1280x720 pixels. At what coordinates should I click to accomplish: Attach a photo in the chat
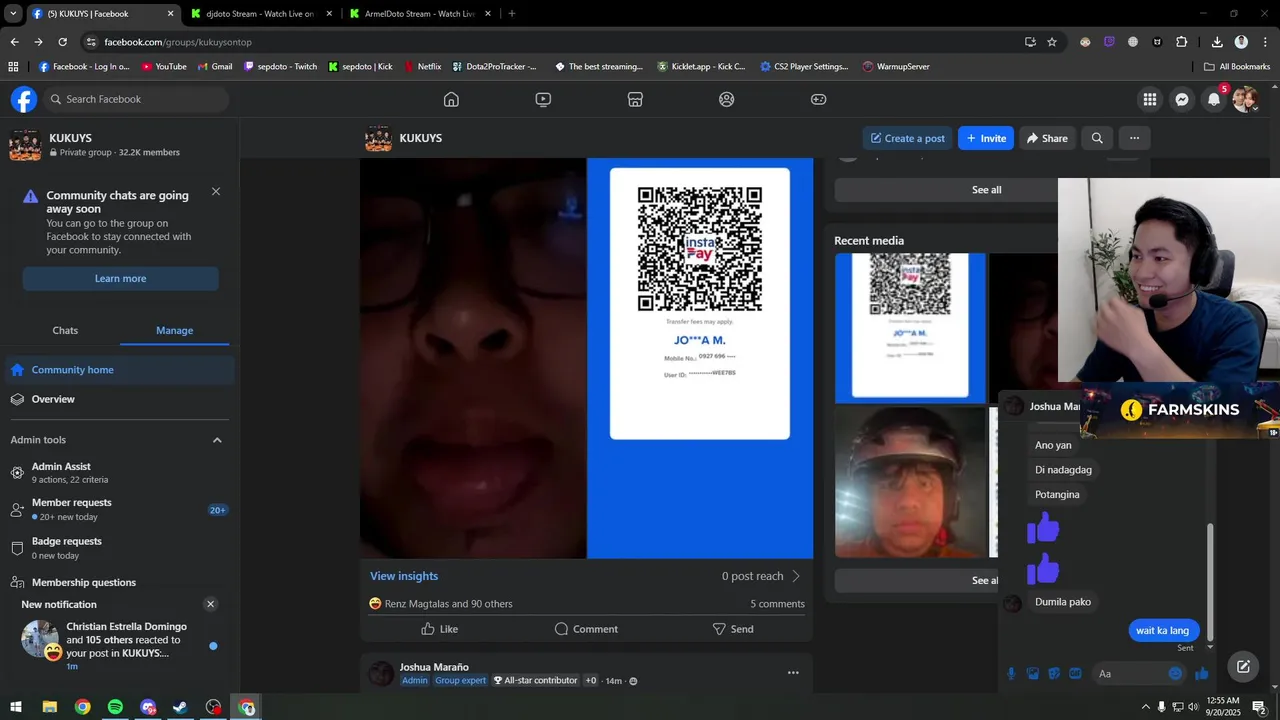[x=1033, y=674]
